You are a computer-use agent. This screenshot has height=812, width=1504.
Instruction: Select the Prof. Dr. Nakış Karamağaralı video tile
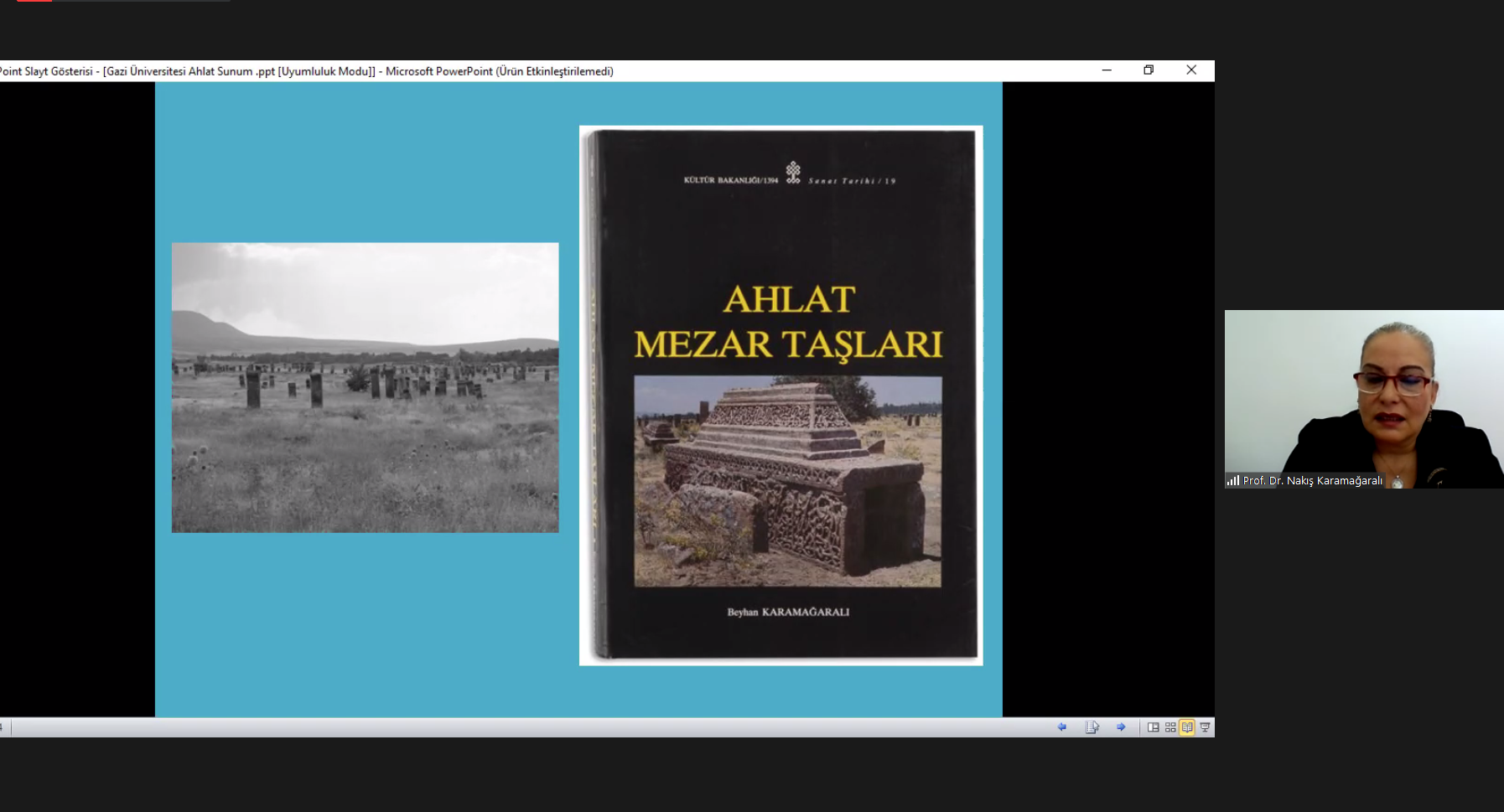coord(1363,394)
